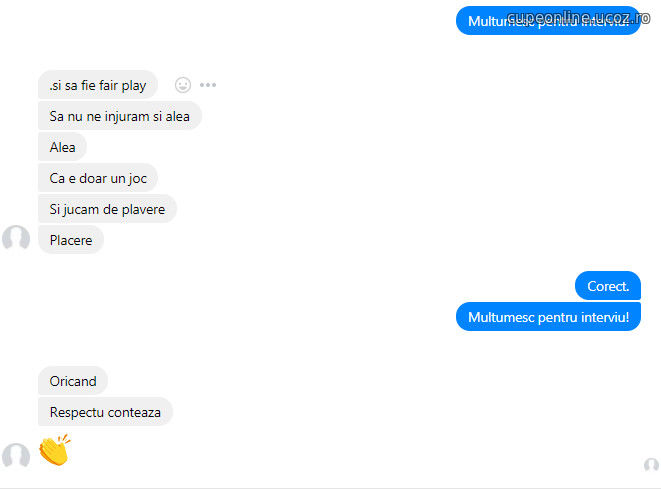Click the emoji reaction smiley icon
This screenshot has height=491, width=661.
click(183, 85)
